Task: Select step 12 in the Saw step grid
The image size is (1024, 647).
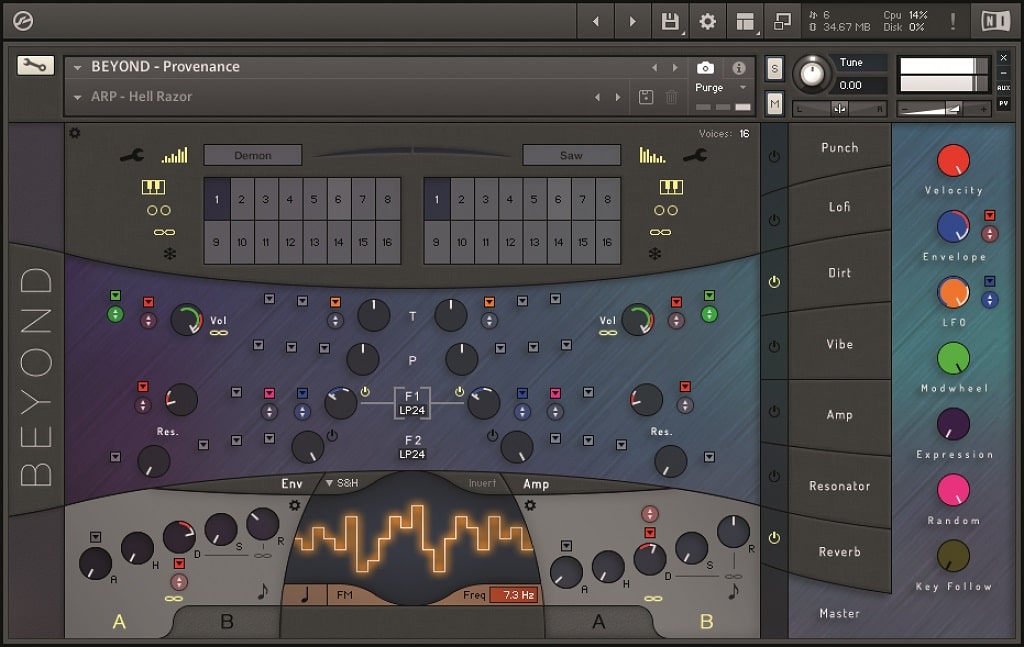Action: coord(510,242)
